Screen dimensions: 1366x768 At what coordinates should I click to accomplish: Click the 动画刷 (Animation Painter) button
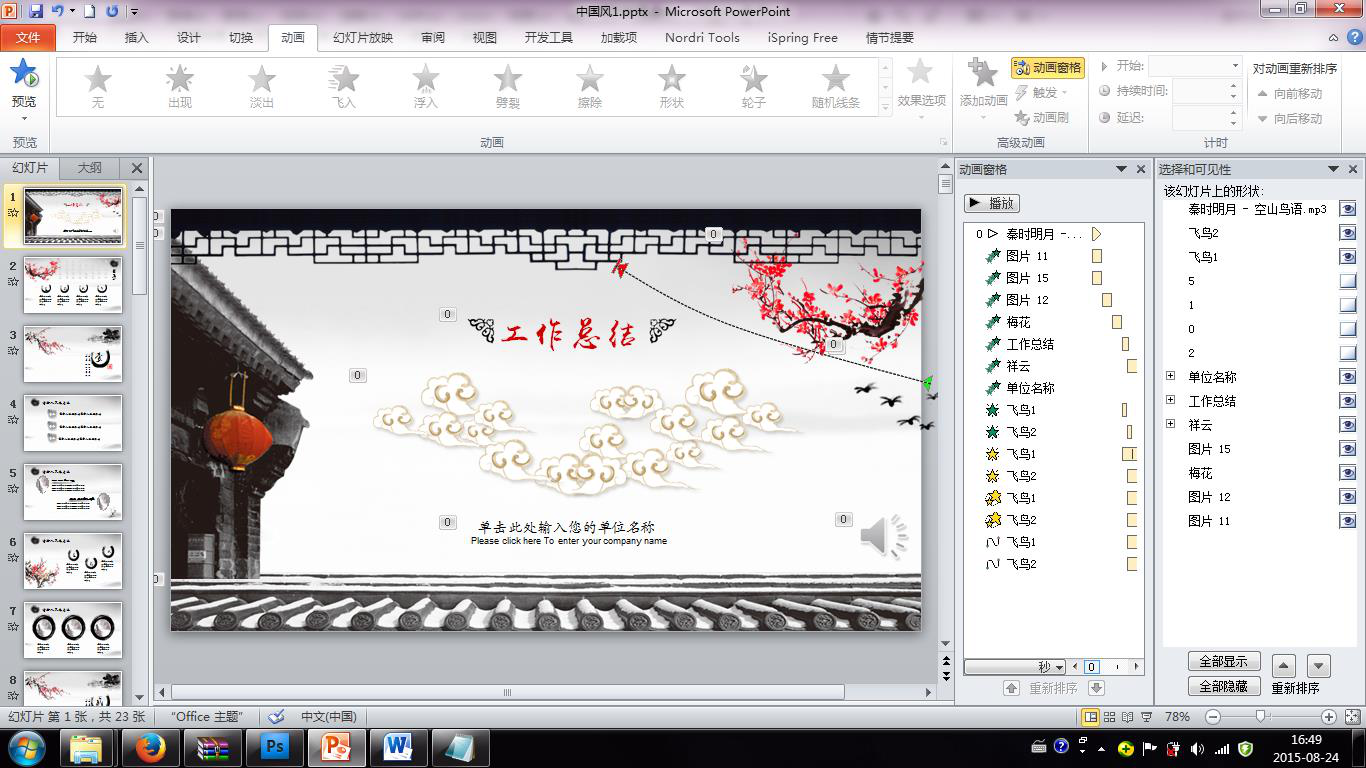(x=1042, y=117)
